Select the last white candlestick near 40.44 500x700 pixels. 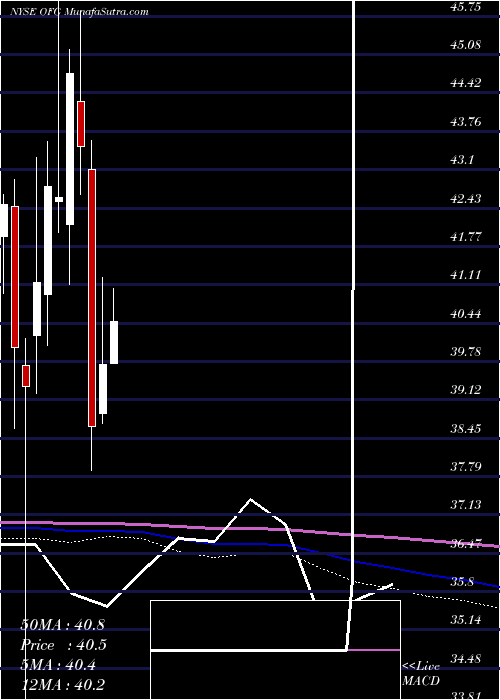pyautogui.click(x=114, y=342)
